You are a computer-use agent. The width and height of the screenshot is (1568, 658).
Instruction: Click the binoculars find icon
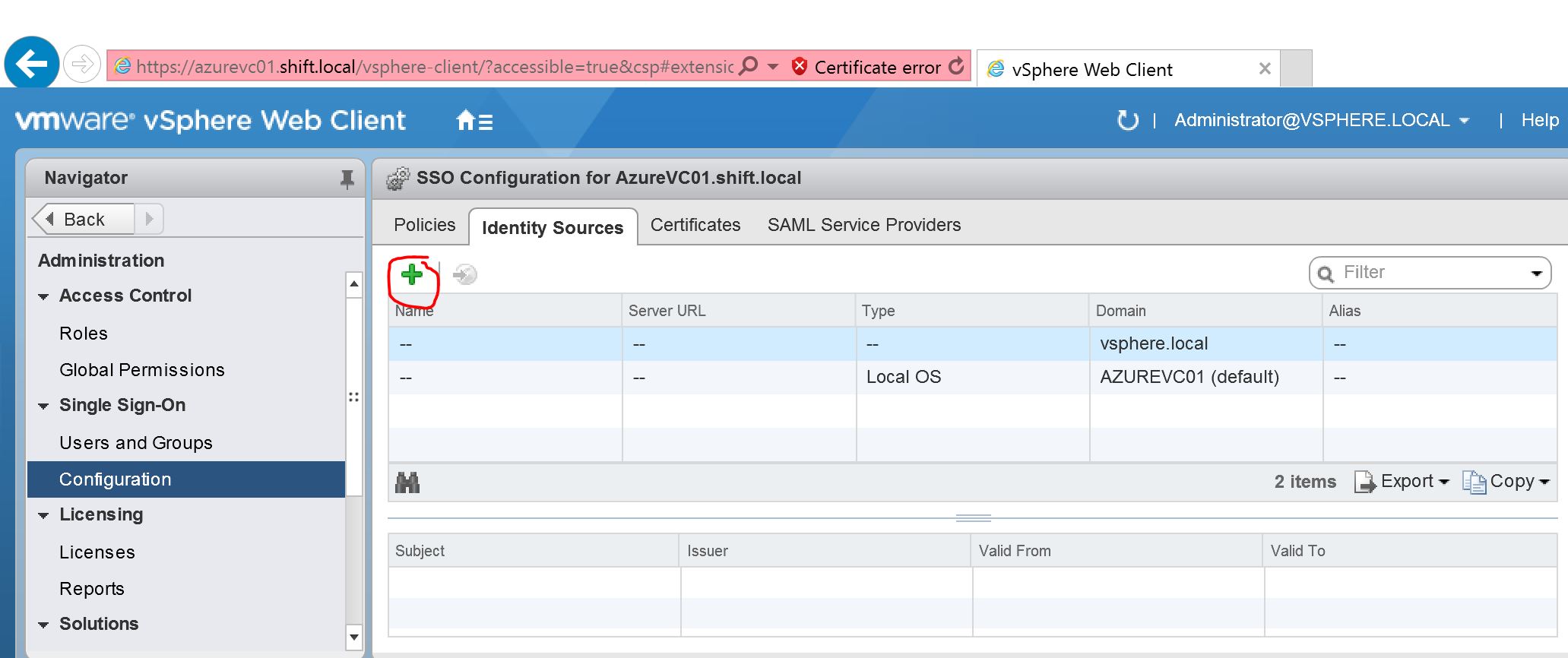click(x=407, y=482)
